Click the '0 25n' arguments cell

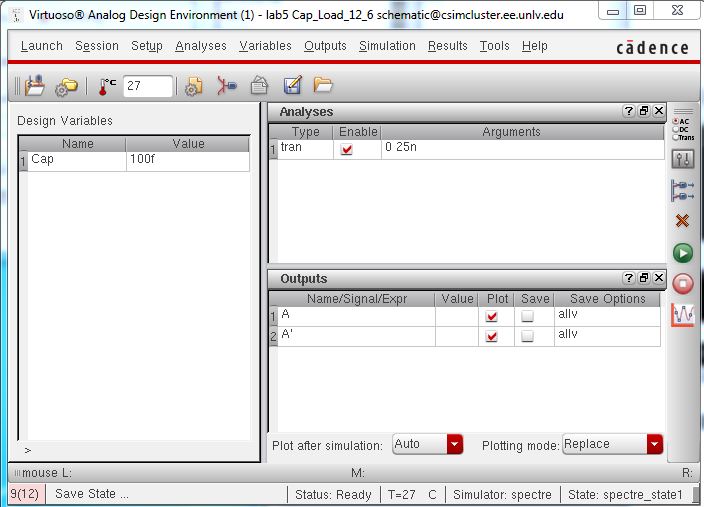pos(523,149)
